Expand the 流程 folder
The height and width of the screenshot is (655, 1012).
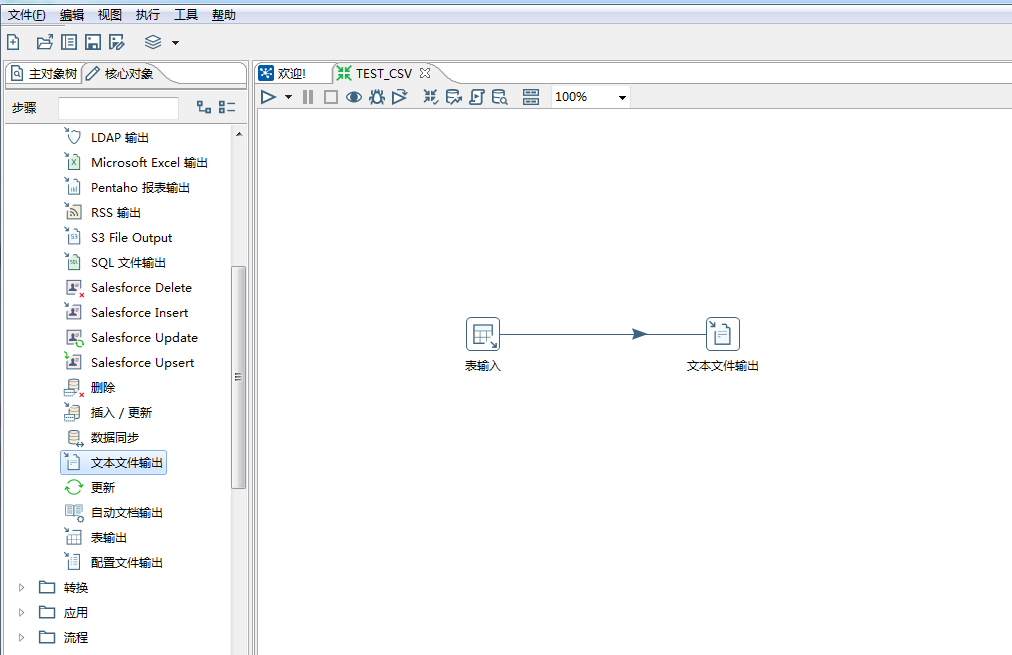21,638
